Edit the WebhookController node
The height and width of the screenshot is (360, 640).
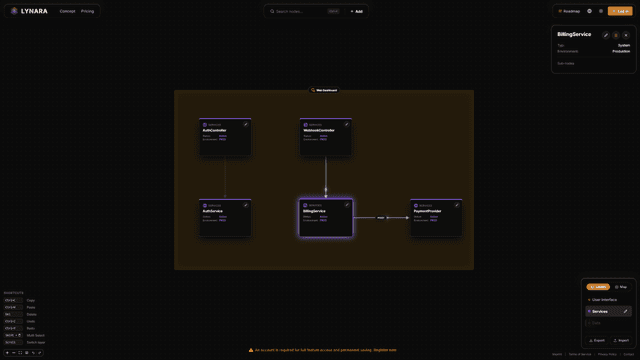[347, 124]
